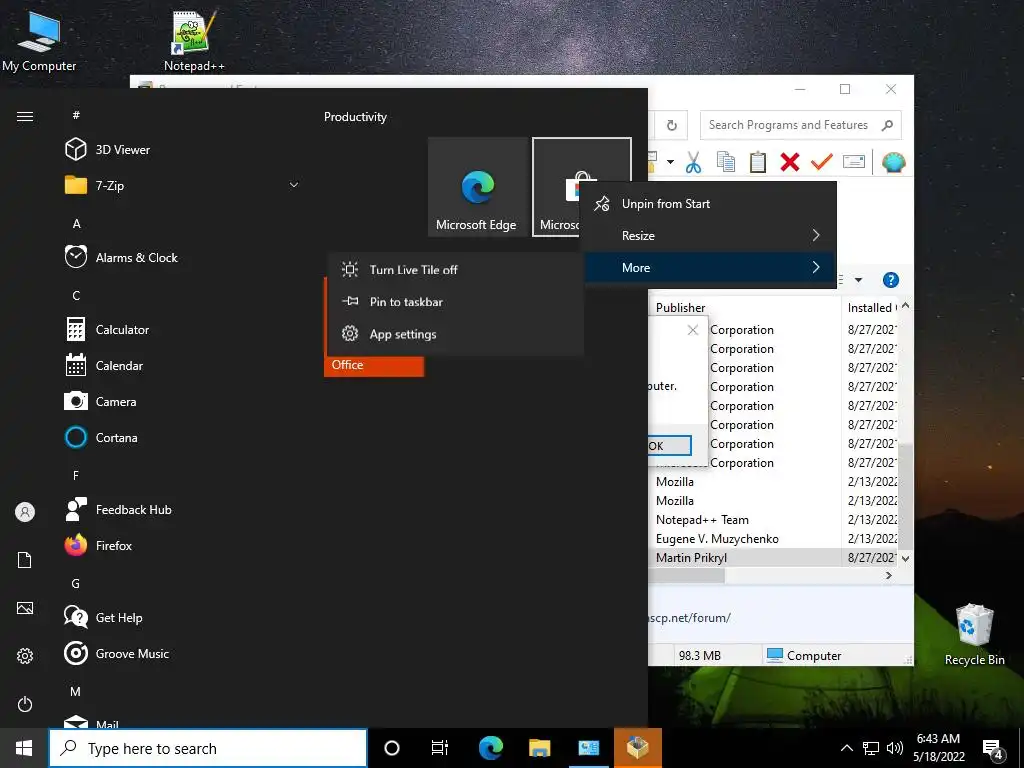Screen dimensions: 1024x768
Task: Click the Power button in Start
Action: pos(25,704)
